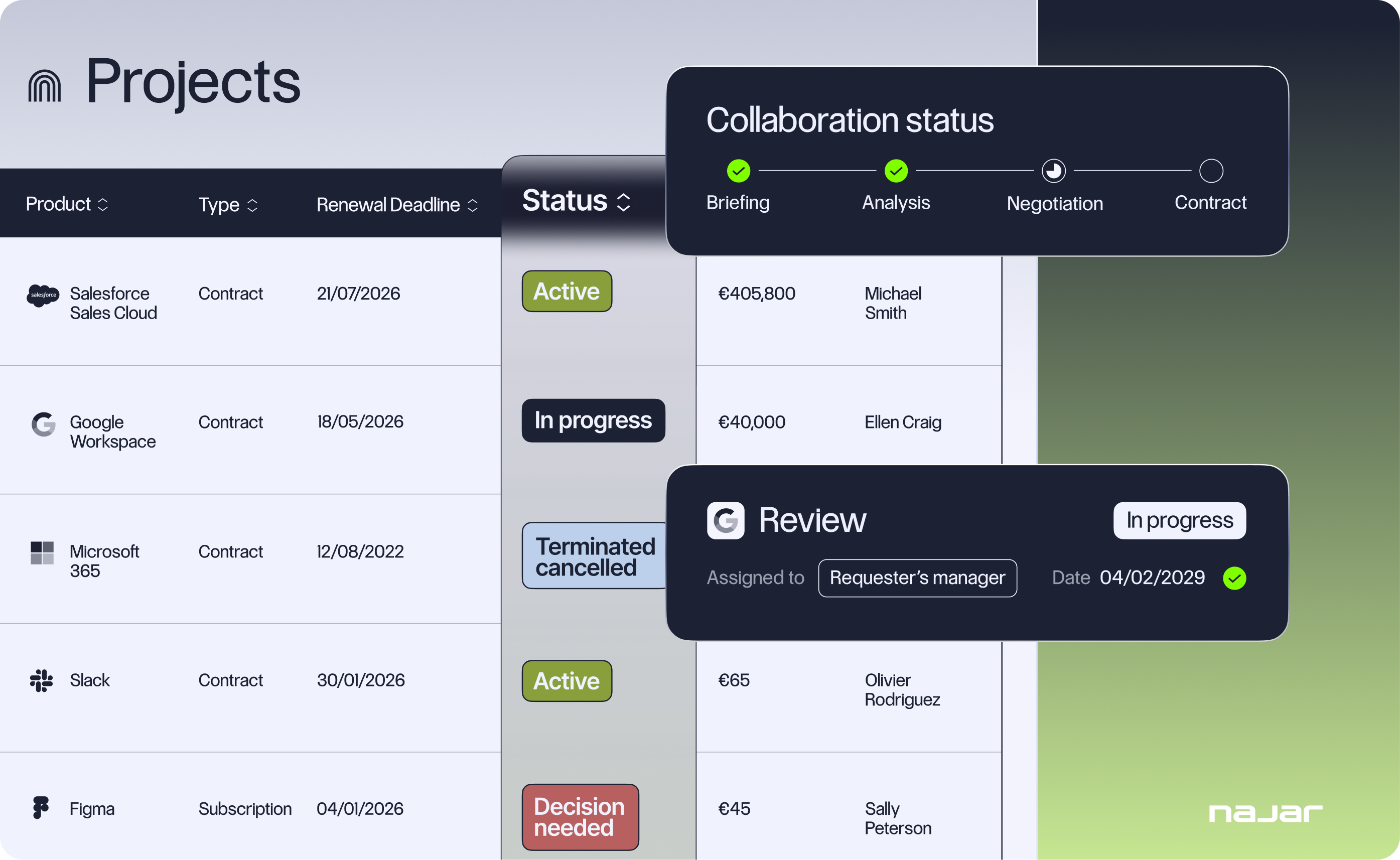Screen dimensions: 1400x860
Task: Click the Microsoft 365 windows icon
Action: point(42,553)
